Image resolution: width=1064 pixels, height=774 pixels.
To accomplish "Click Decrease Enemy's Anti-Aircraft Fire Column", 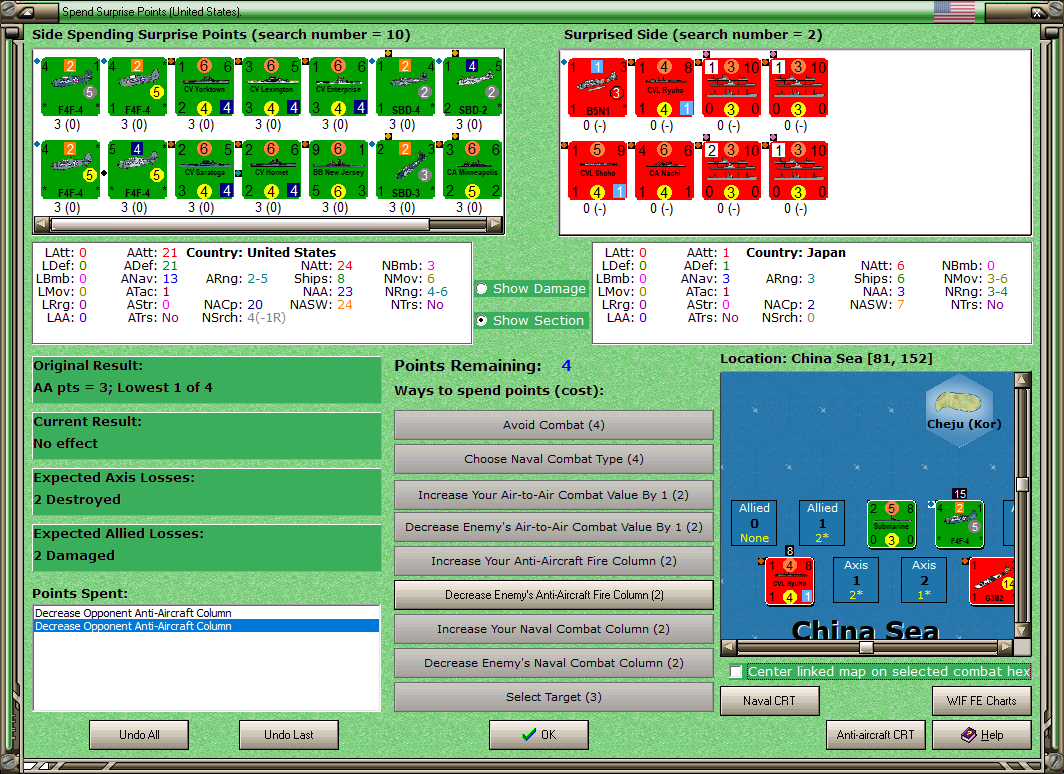I will [554, 595].
